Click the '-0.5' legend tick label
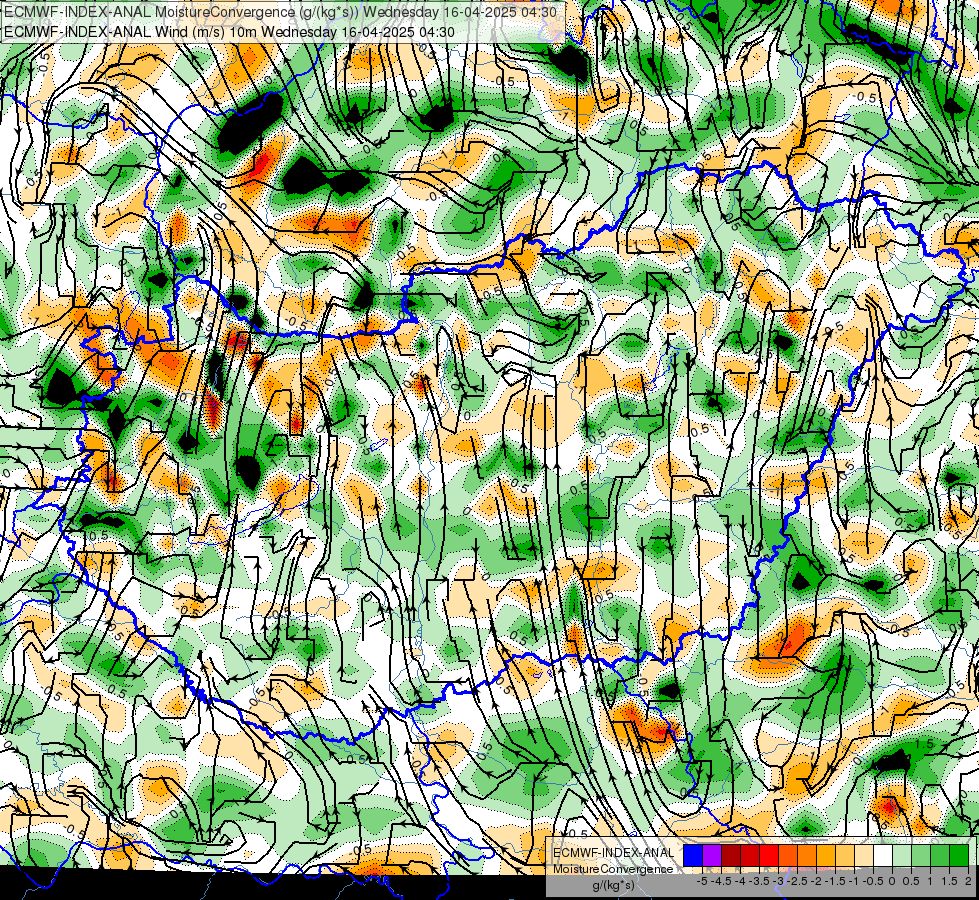 [873, 881]
